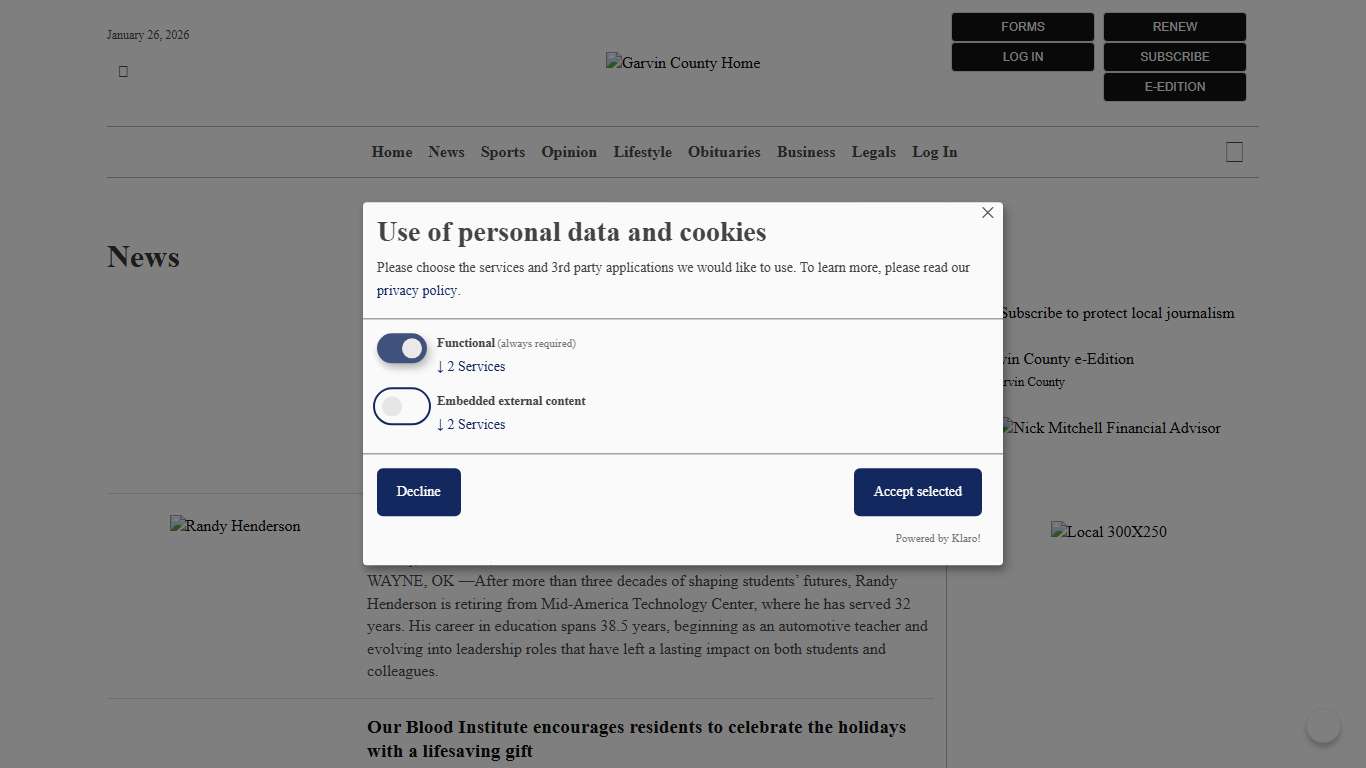Open the Randy Henderson article image
The height and width of the screenshot is (768, 1366).
(235, 526)
